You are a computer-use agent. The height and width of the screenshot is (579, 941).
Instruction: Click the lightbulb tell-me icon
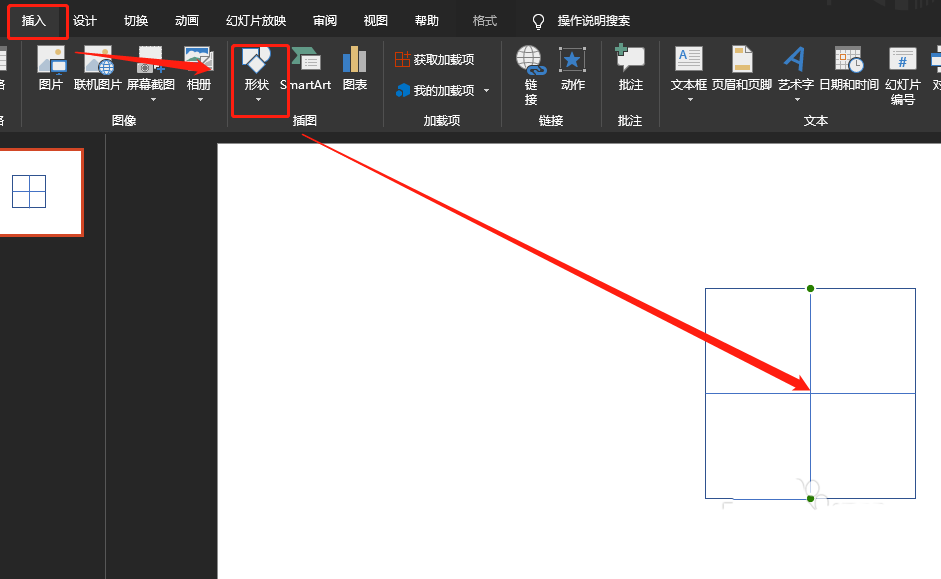538,22
